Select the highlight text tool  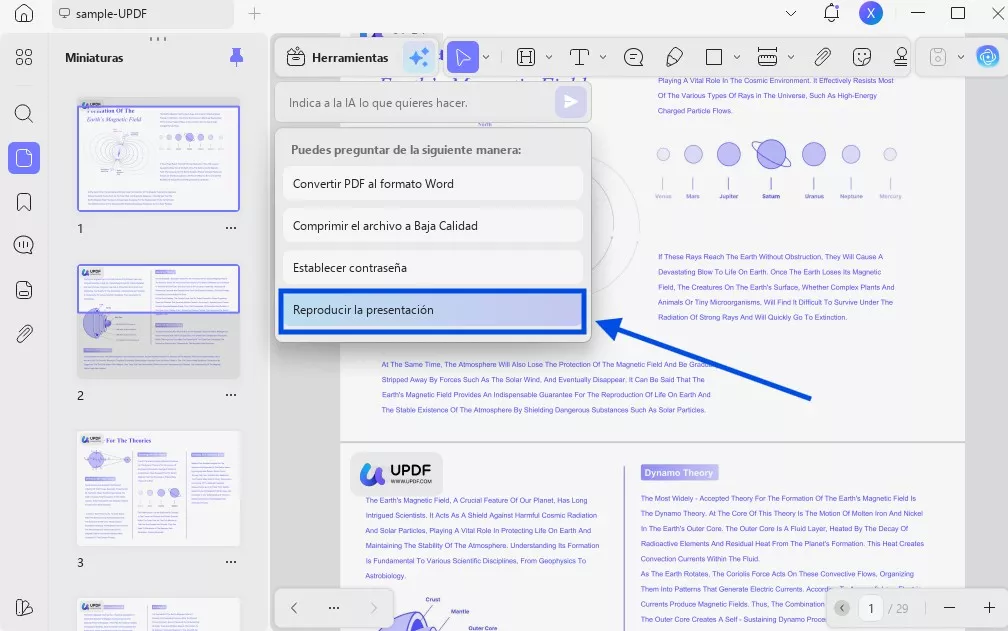(x=526, y=57)
